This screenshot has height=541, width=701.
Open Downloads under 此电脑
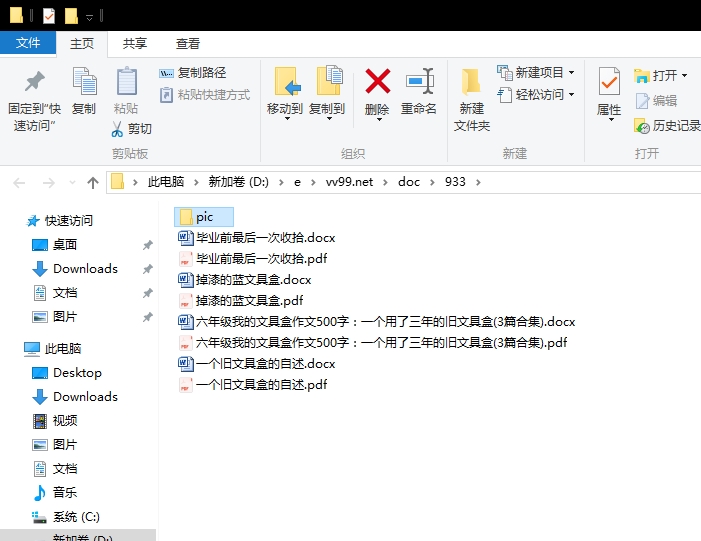75,397
